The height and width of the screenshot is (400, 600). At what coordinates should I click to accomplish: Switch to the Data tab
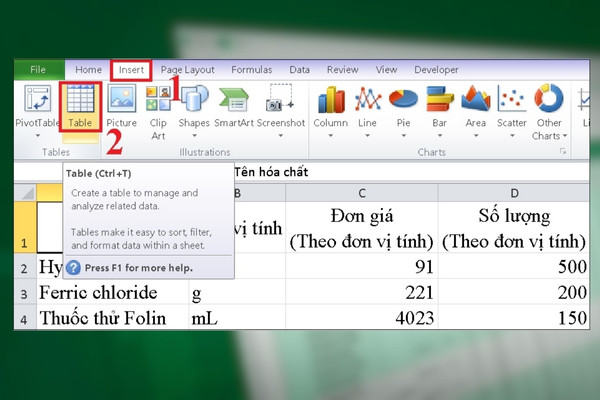pos(299,70)
